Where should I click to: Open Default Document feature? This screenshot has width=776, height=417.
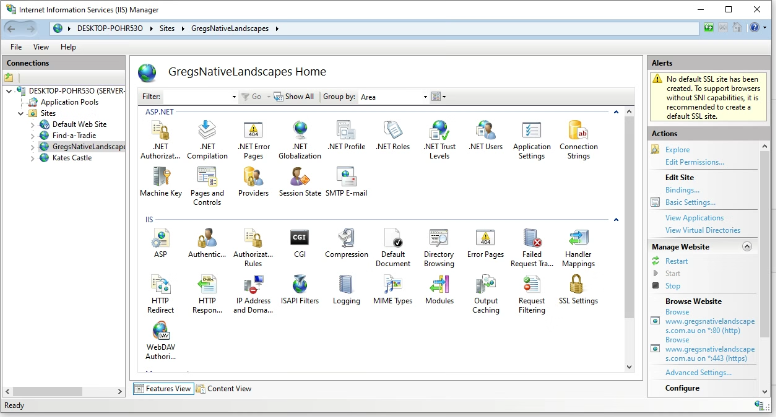(x=393, y=247)
